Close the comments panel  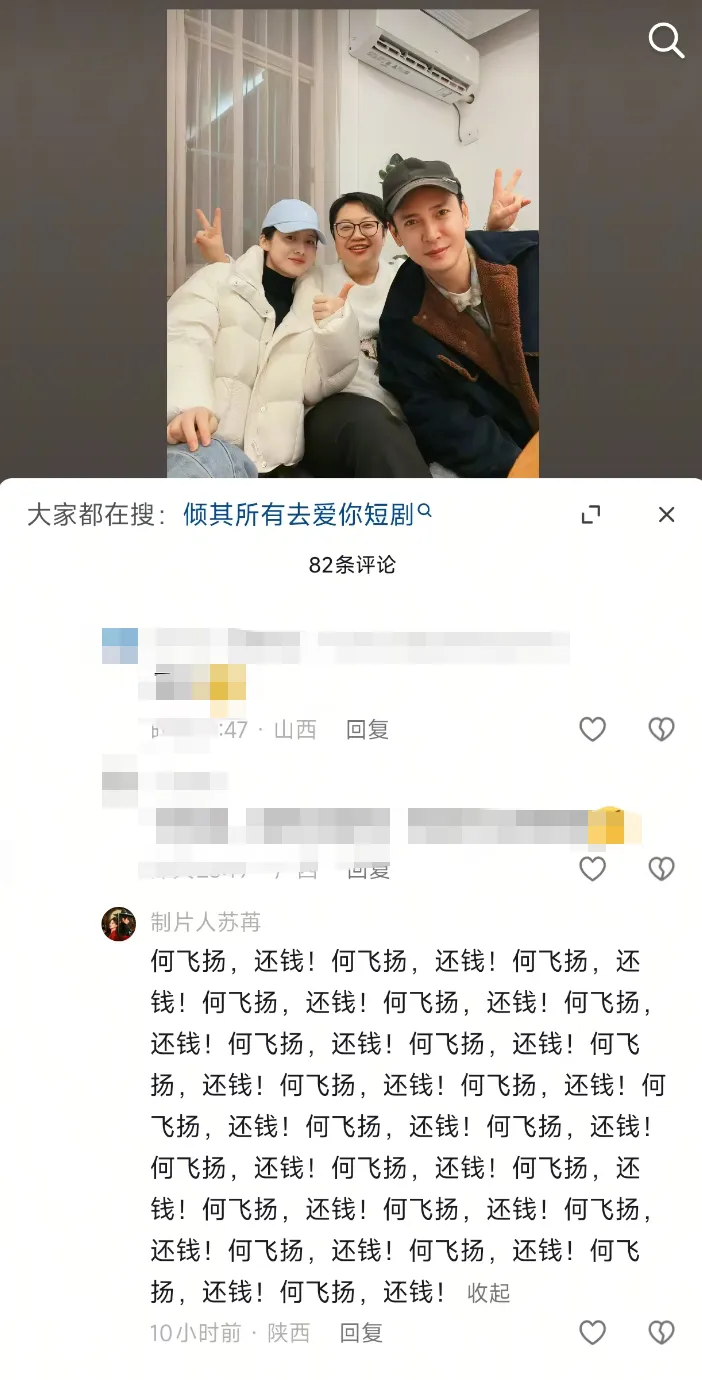[x=666, y=514]
